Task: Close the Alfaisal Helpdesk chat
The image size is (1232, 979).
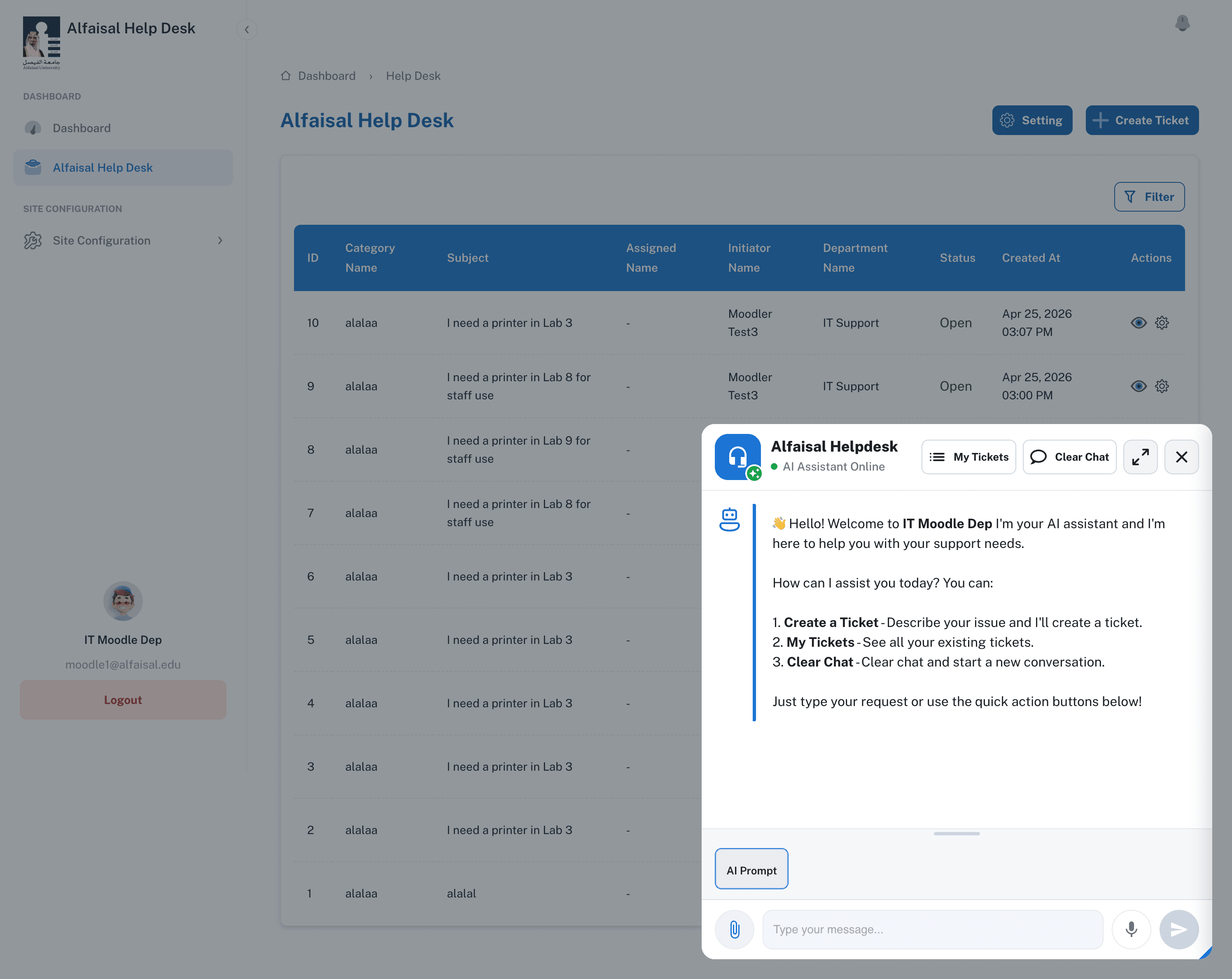Action: coord(1181,457)
